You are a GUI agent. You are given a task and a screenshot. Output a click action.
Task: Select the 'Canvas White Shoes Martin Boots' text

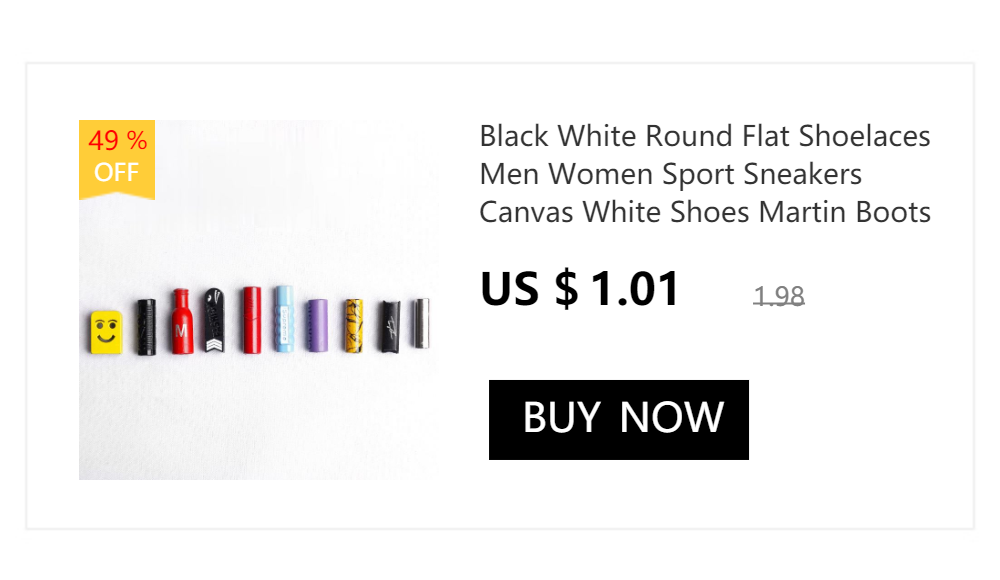705,213
